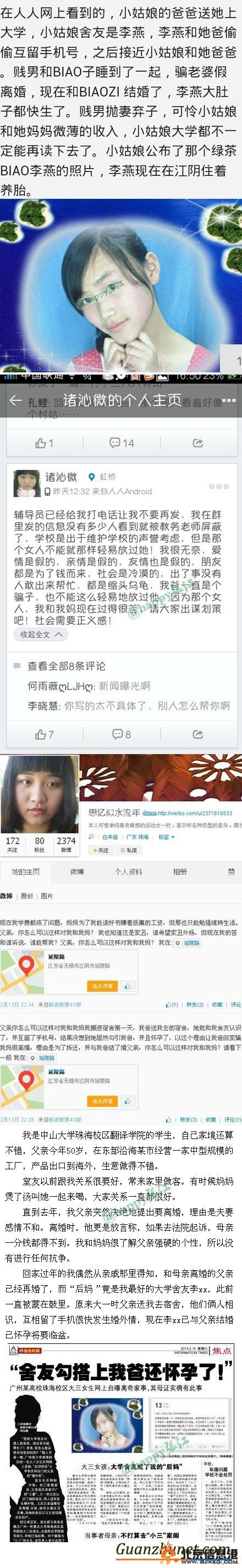The height and width of the screenshot is (1568, 242).
Task: Like the post showing 1 thumbs-up
Action: (45, 443)
